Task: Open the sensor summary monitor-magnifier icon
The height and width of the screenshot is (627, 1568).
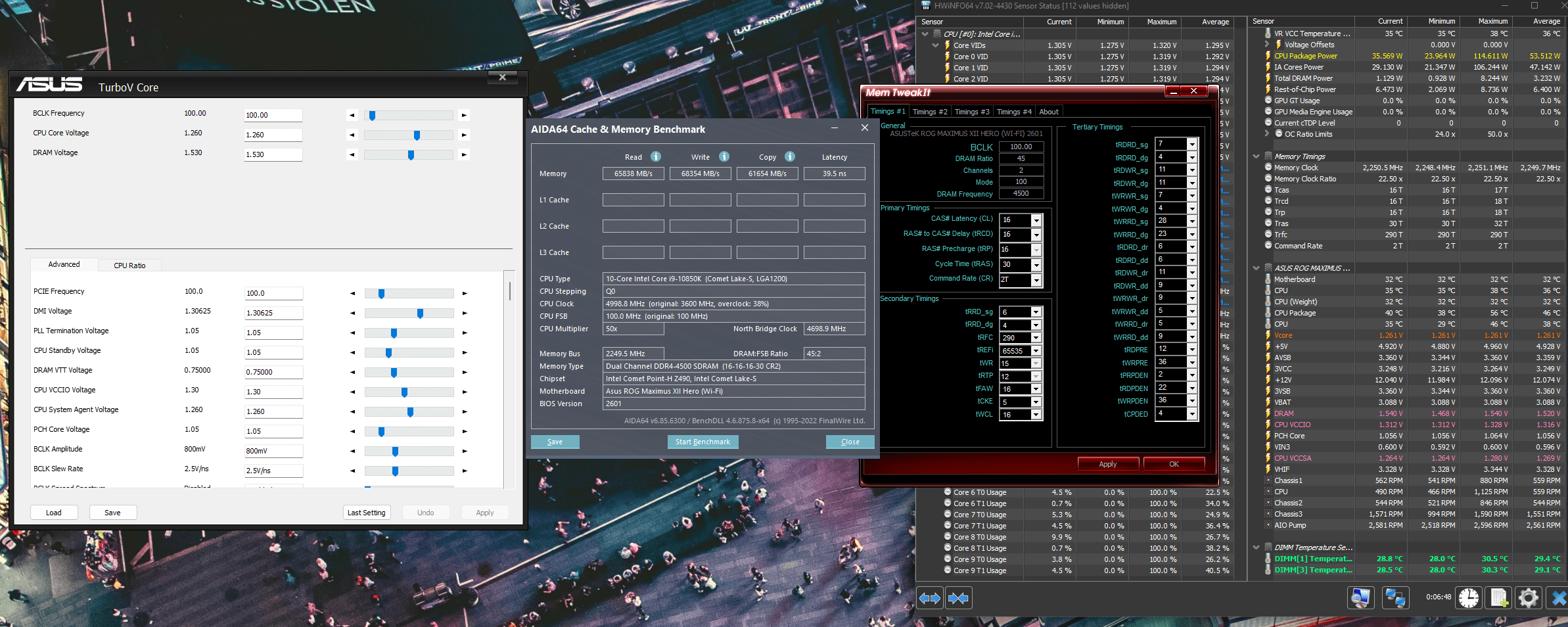Action: (1360, 598)
